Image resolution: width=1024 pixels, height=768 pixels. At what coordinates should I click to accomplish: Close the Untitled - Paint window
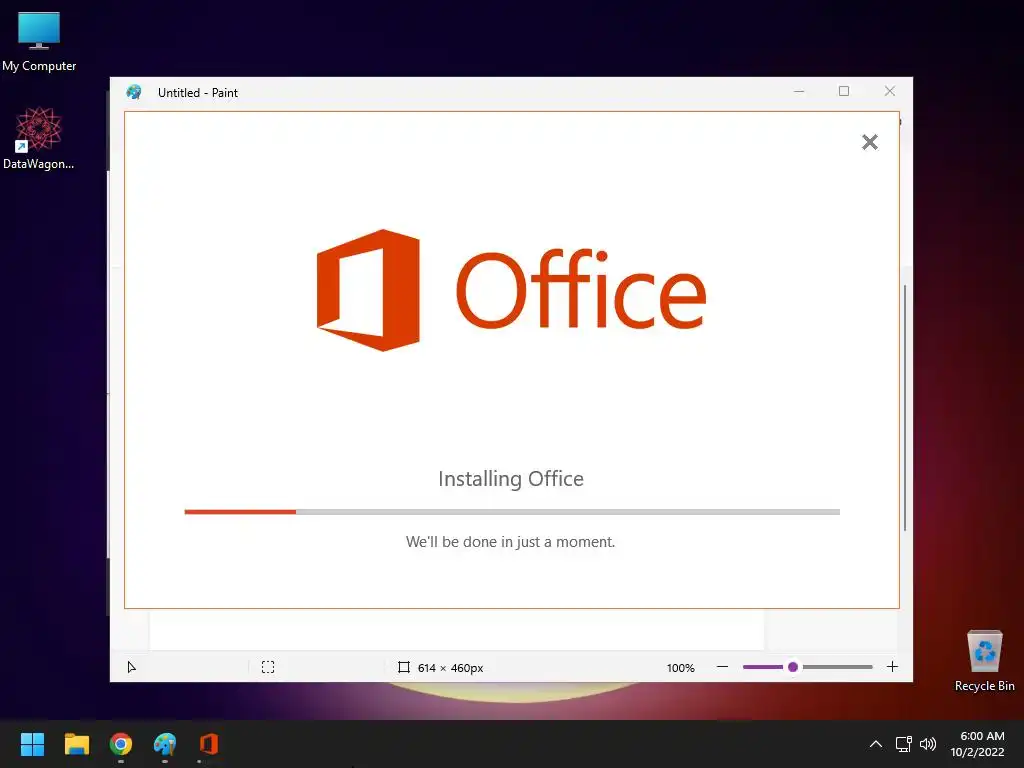[x=889, y=91]
